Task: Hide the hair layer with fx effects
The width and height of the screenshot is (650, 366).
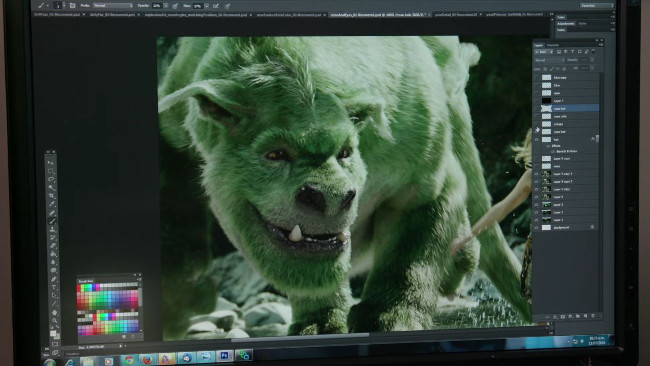Action: click(537, 140)
